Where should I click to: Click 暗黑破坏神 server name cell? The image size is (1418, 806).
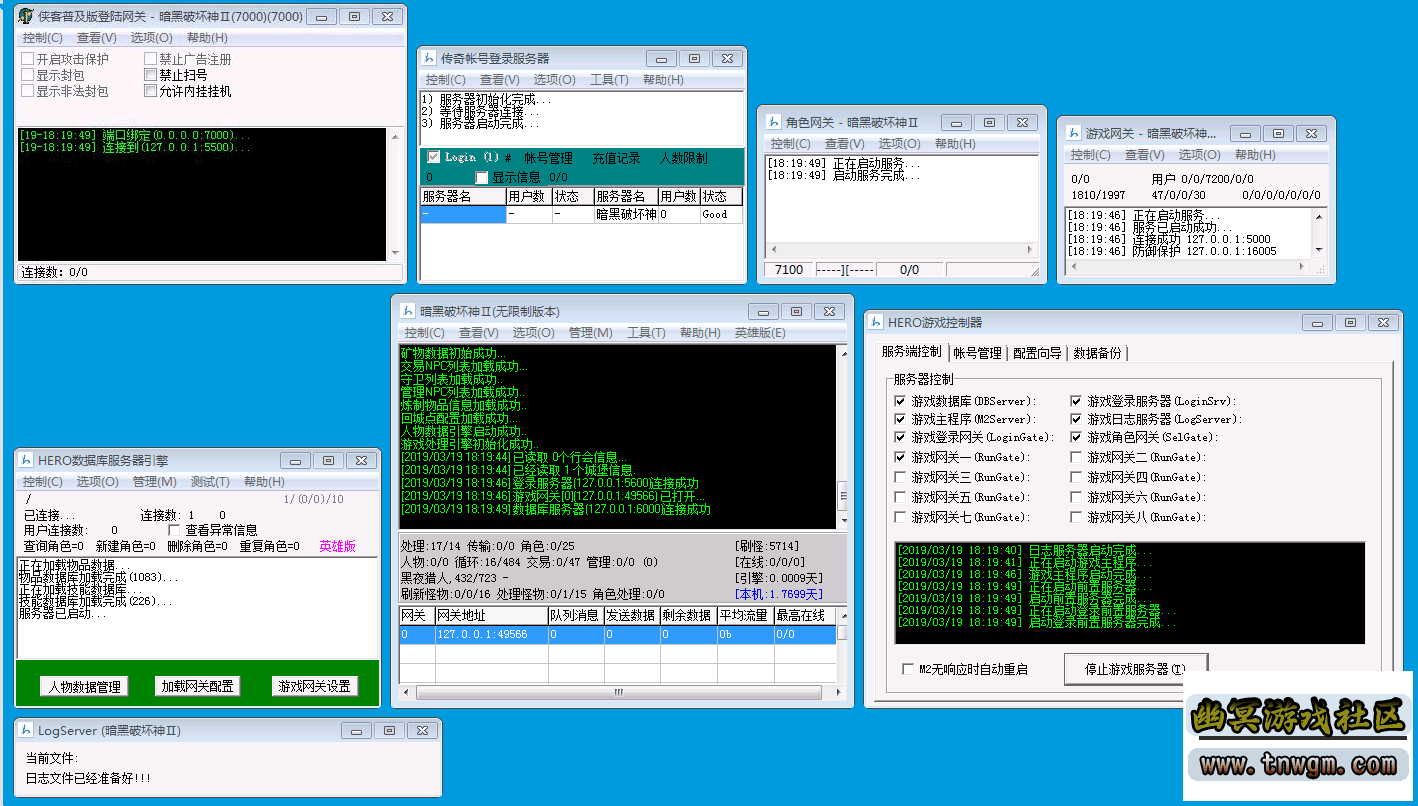[x=625, y=214]
